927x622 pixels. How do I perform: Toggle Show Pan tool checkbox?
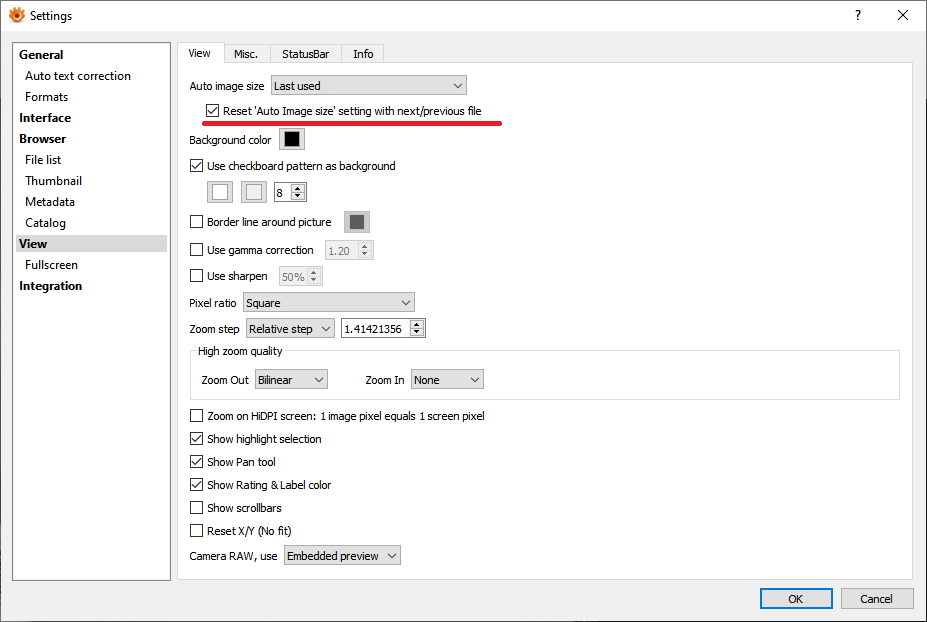[x=196, y=462]
